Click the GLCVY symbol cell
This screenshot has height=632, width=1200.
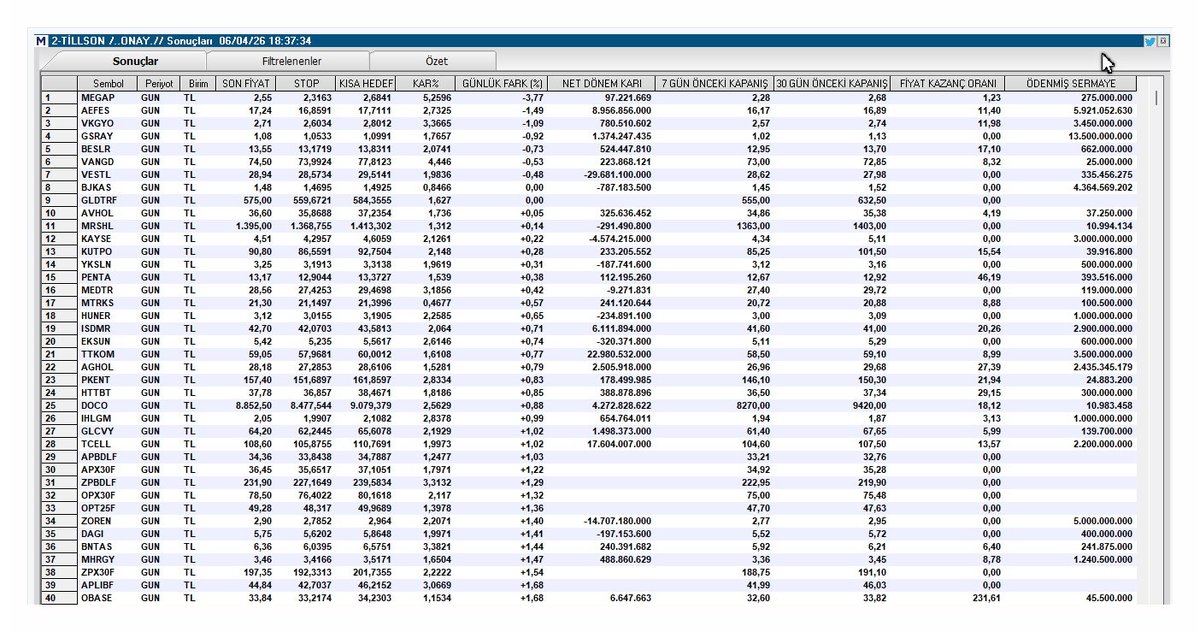(x=108, y=431)
